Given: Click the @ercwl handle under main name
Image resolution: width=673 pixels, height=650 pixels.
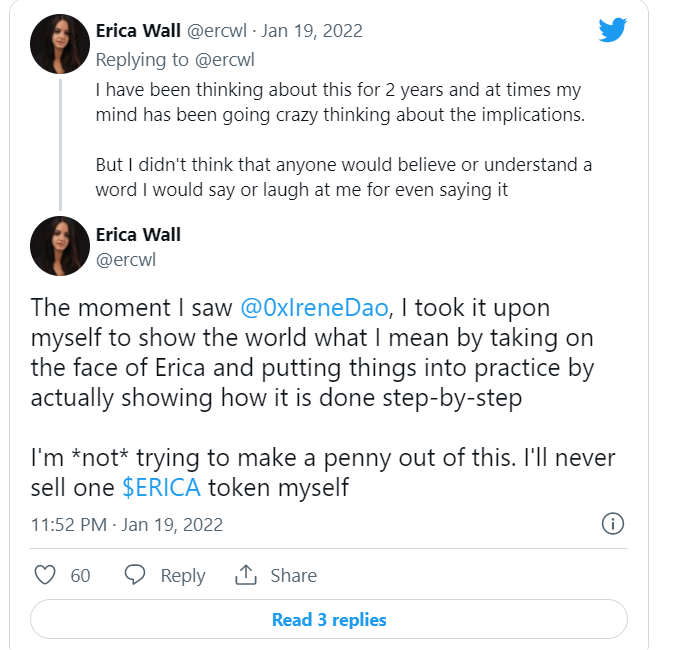Looking at the screenshot, I should coord(126,259).
